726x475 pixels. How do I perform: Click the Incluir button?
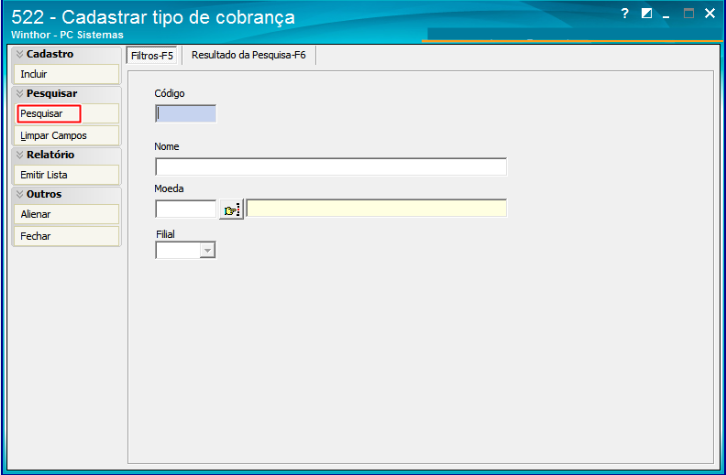point(67,74)
